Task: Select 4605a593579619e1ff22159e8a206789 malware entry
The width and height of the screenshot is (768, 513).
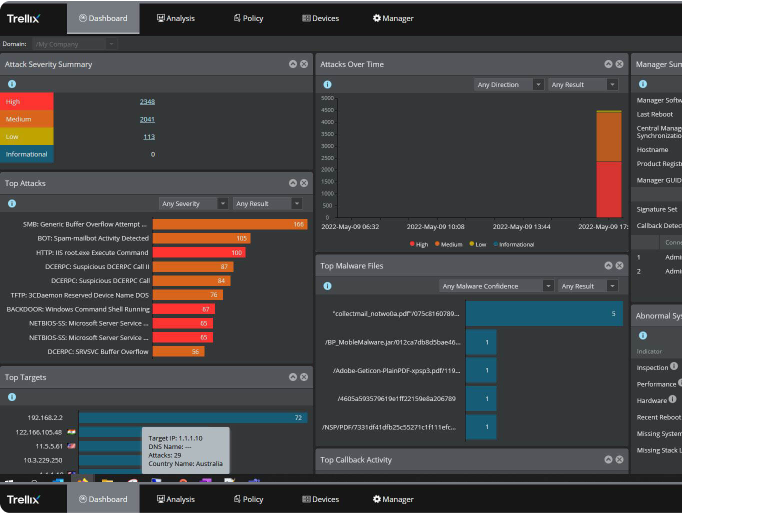Action: [x=397, y=399]
